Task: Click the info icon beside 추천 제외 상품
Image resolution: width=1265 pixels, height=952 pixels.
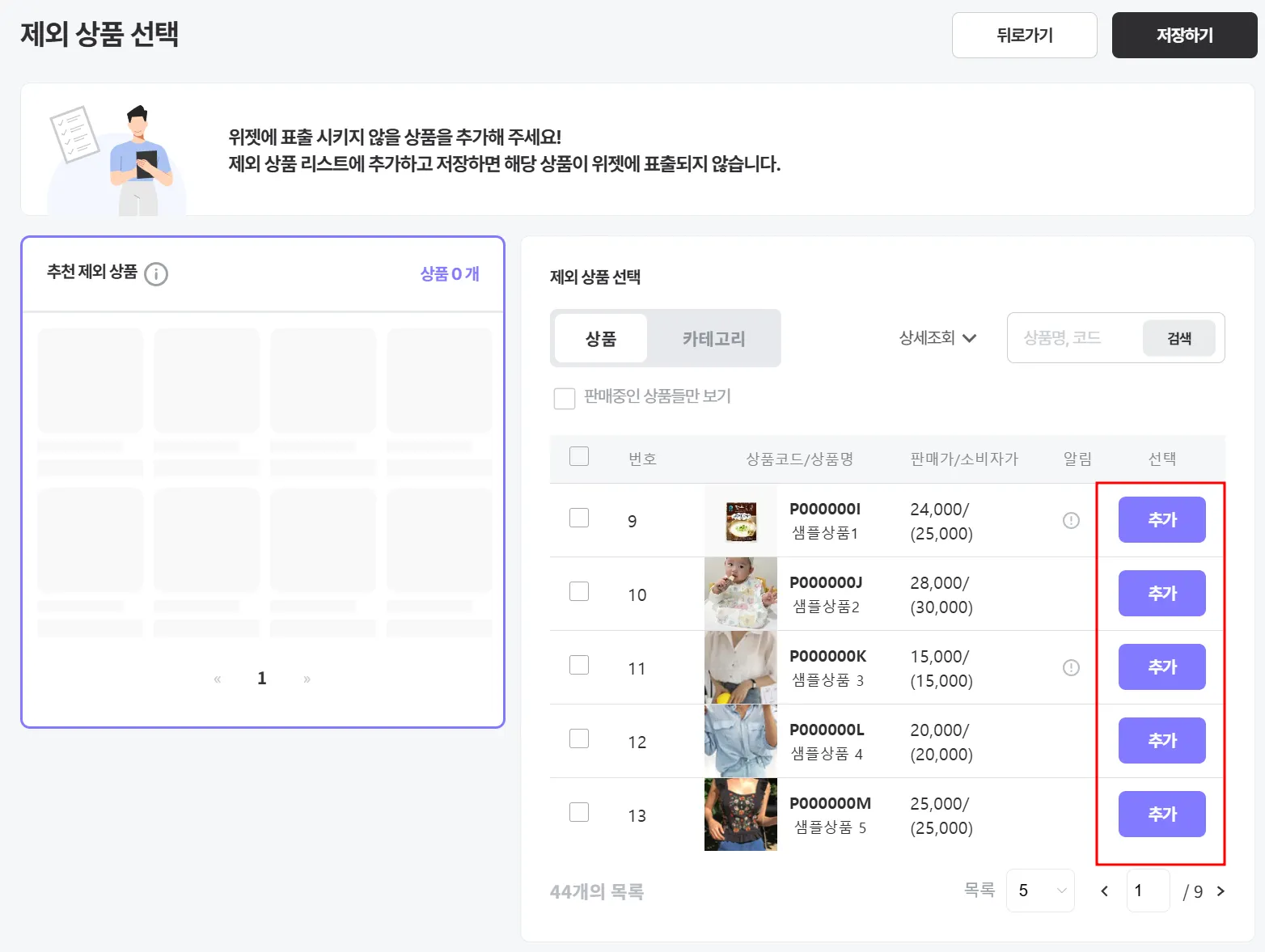Action: 156,274
